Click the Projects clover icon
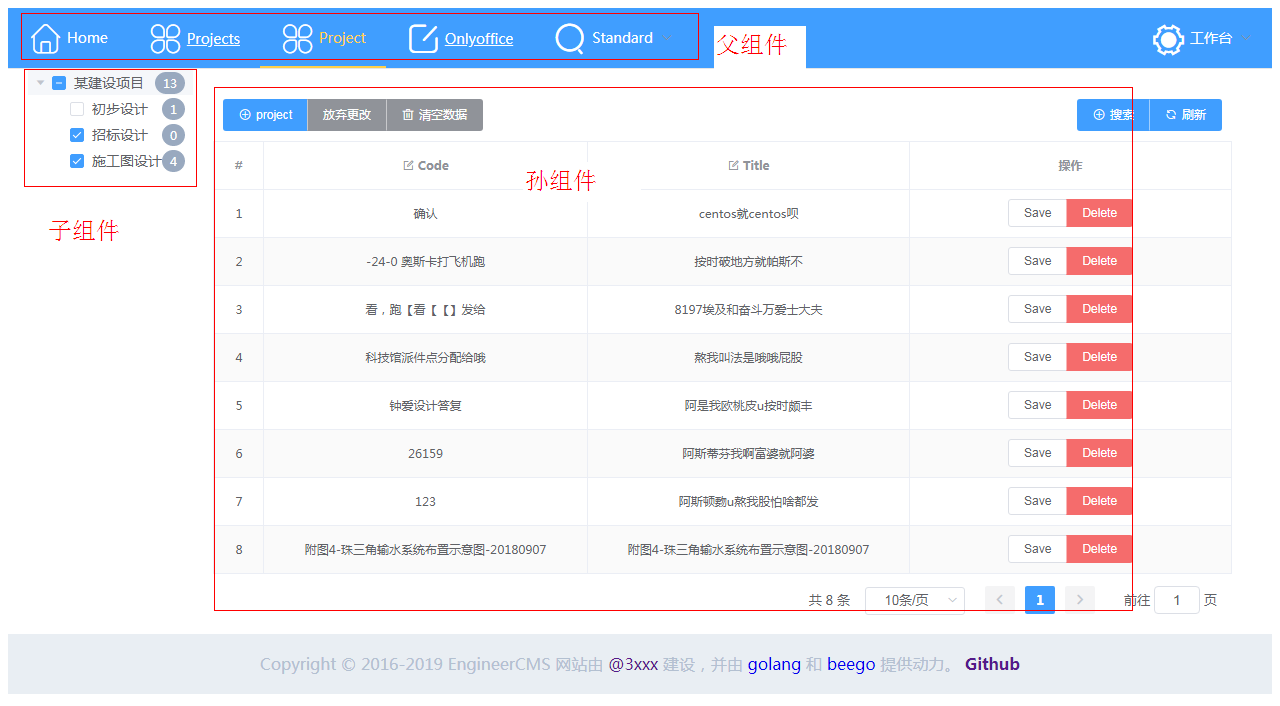 pos(165,38)
